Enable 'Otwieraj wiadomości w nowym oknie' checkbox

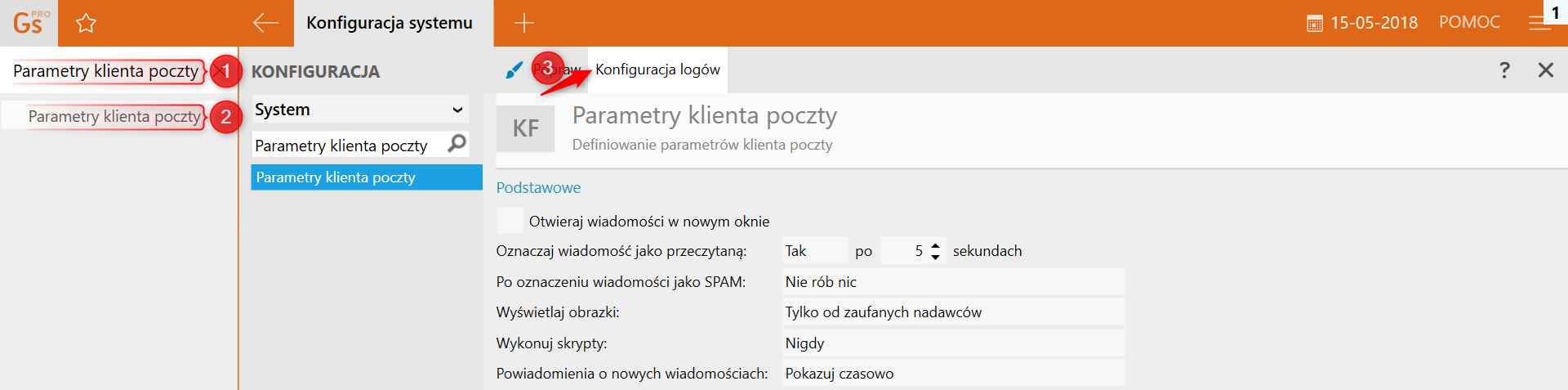coord(510,221)
